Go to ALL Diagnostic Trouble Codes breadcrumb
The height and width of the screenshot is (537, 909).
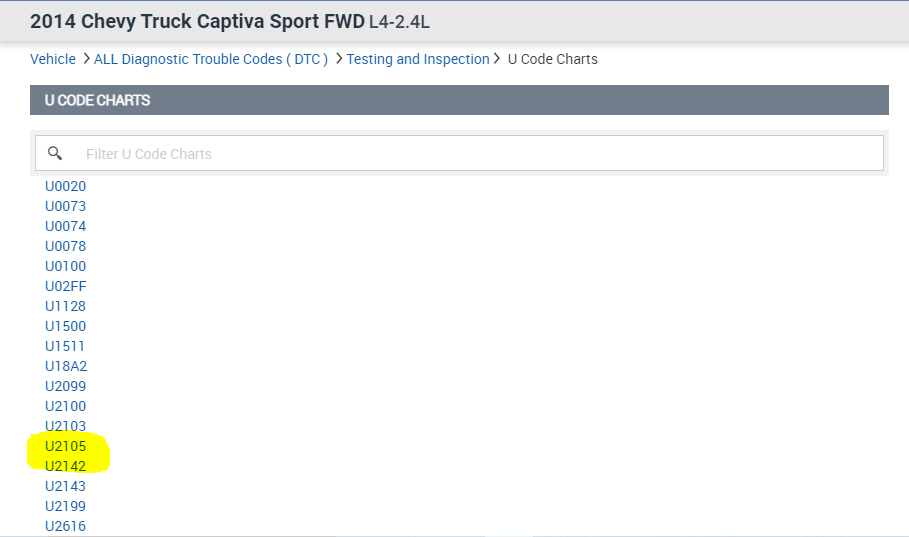211,59
